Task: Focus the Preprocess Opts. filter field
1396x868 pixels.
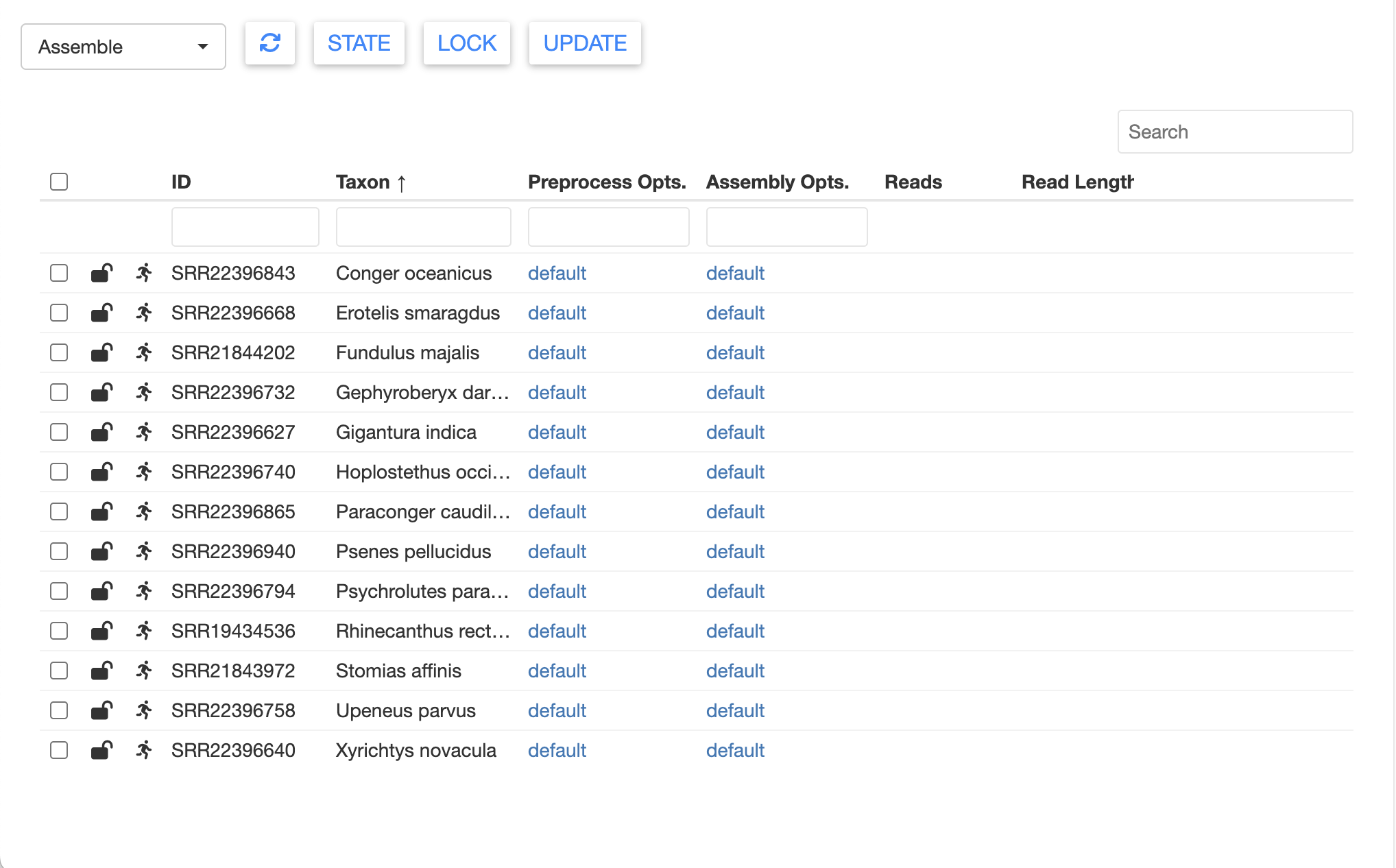Action: point(609,227)
